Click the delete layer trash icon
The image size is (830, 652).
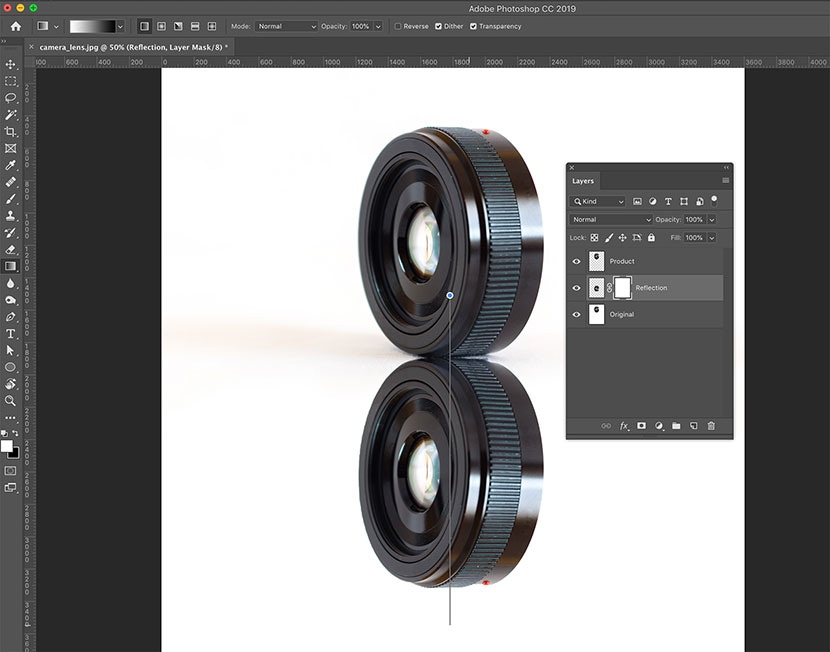coord(711,426)
